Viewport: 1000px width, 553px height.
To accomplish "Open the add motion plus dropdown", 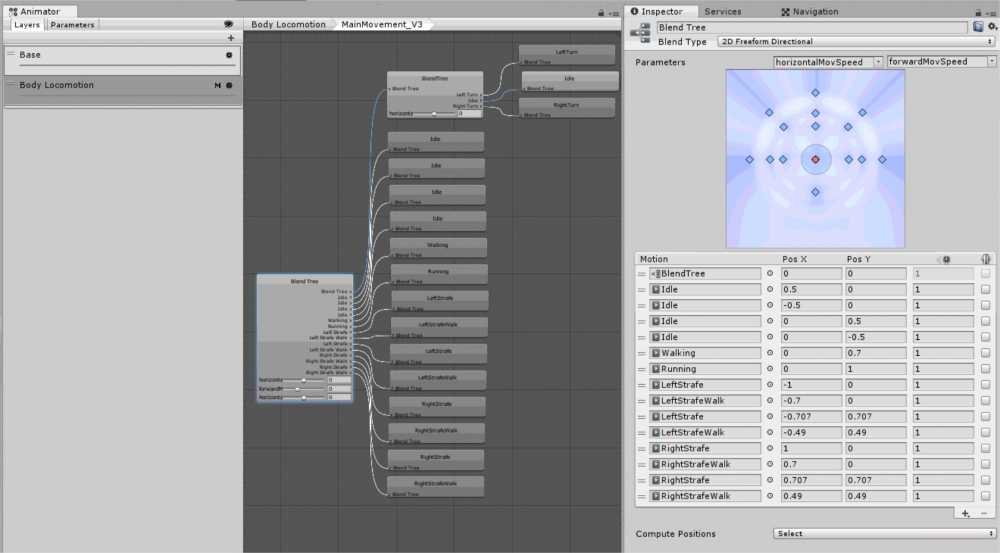I will coord(966,513).
